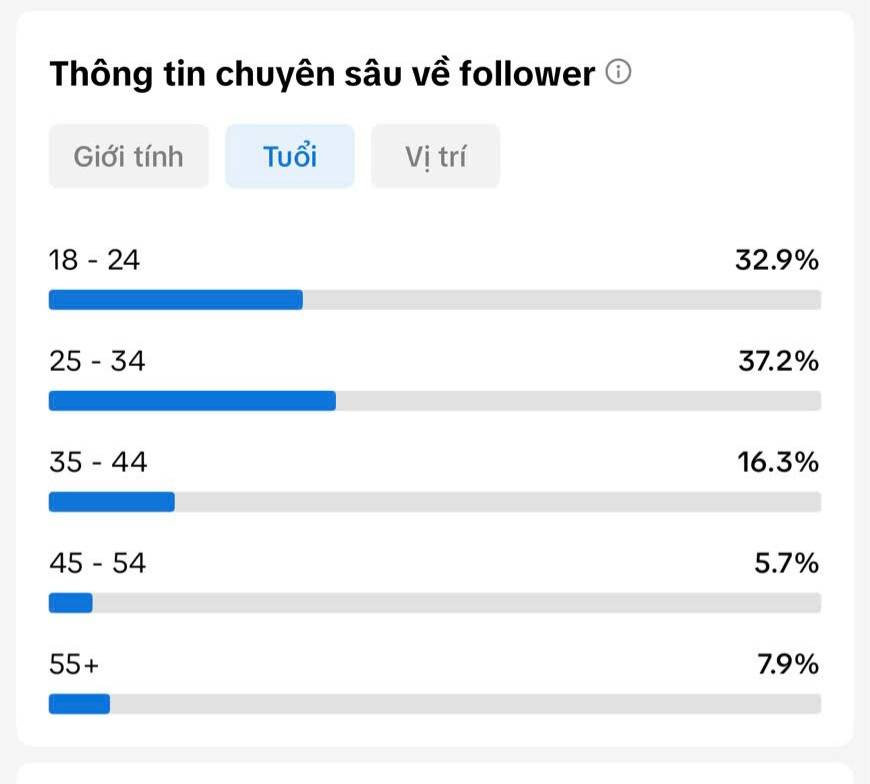This screenshot has height=784, width=870.
Task: Click the 37.2% percentage value
Action: [x=778, y=361]
